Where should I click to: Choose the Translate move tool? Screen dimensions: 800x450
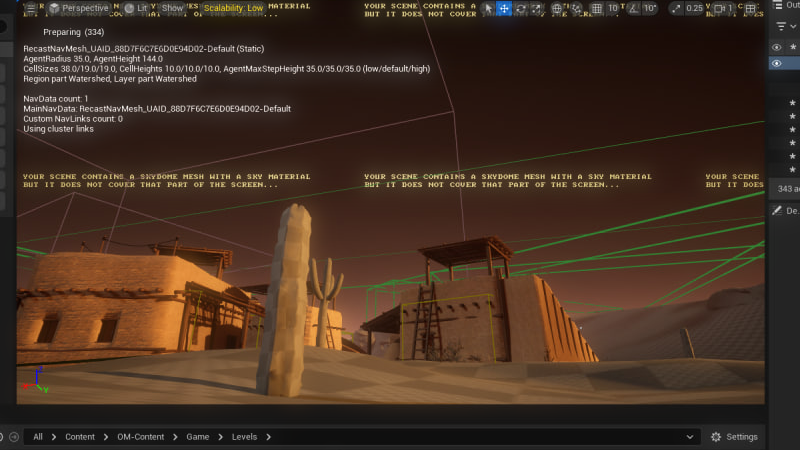click(x=504, y=8)
